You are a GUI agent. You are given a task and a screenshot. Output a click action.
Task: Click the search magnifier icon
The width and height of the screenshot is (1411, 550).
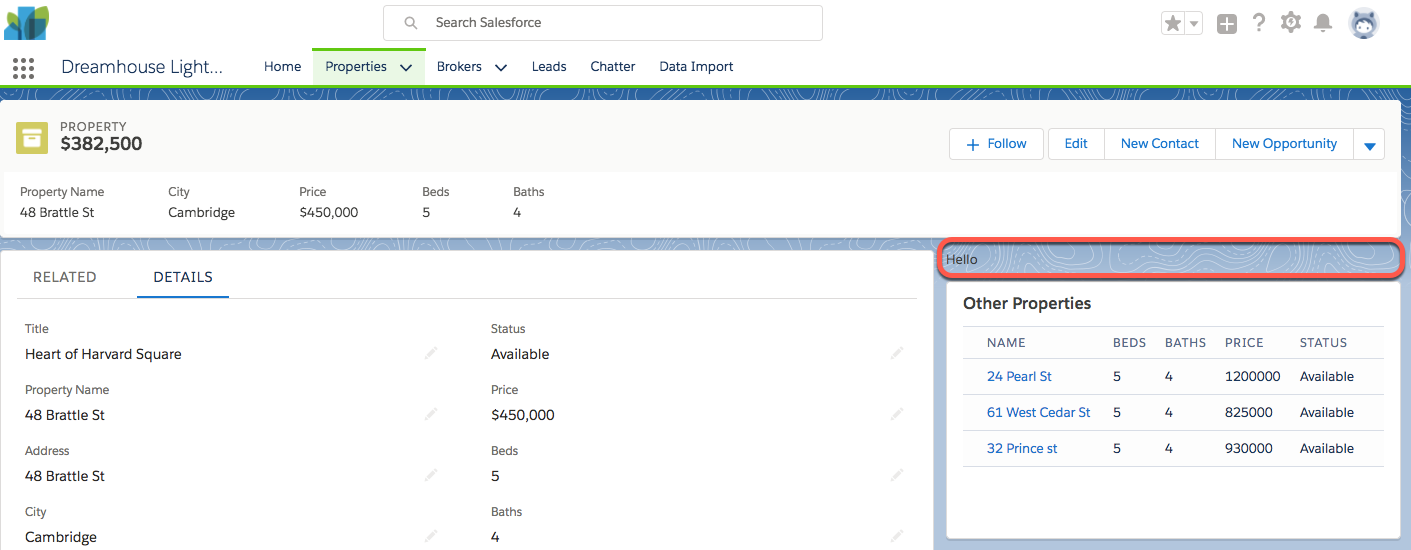point(411,23)
